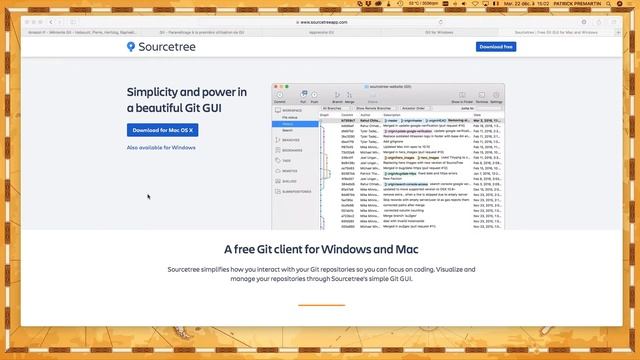Viewport: 640px width, 360px height.
Task: Open Spotlight search in the menu bar
Action: coord(609,4)
